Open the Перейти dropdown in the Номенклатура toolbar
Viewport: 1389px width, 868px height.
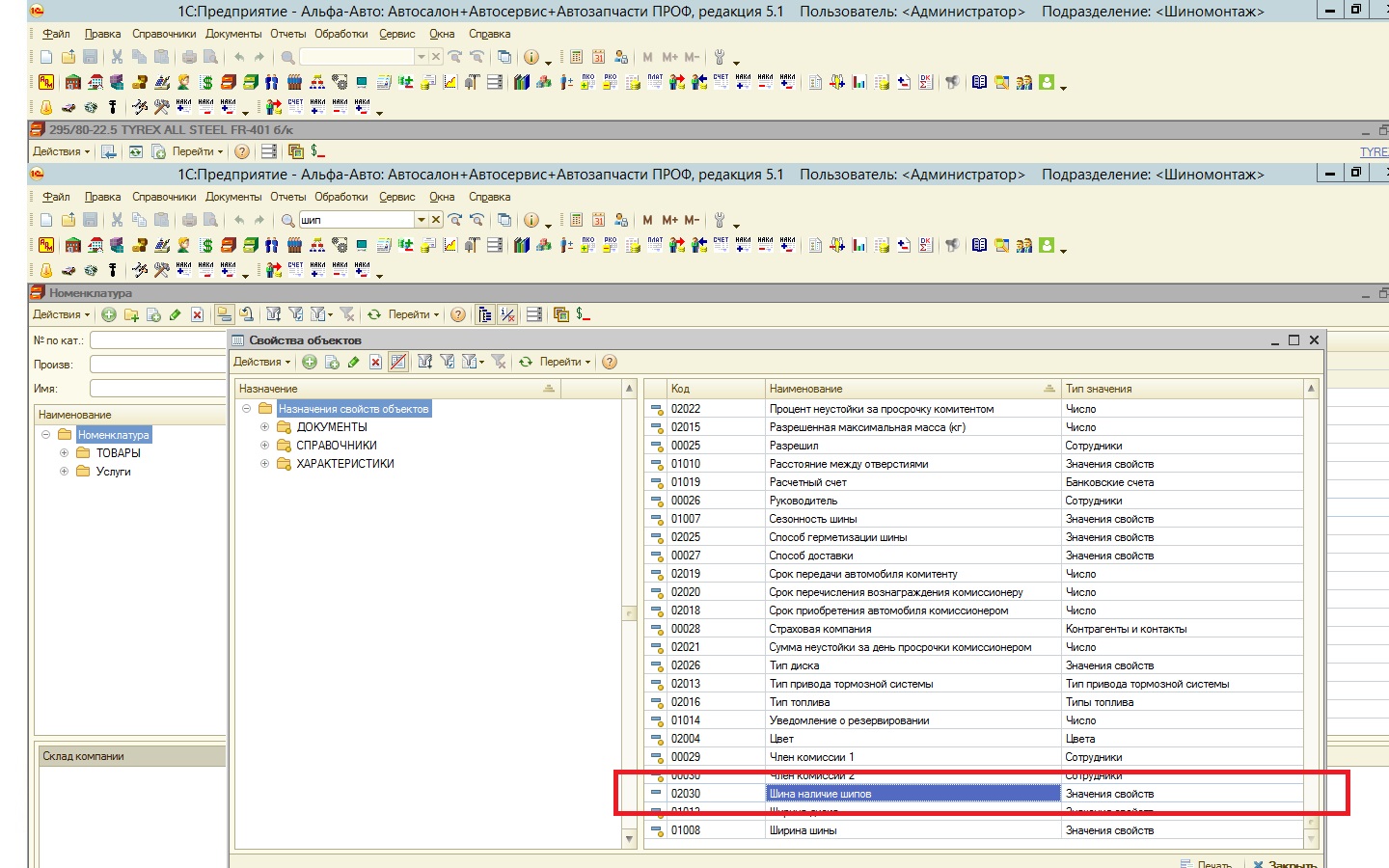pyautogui.click(x=413, y=314)
